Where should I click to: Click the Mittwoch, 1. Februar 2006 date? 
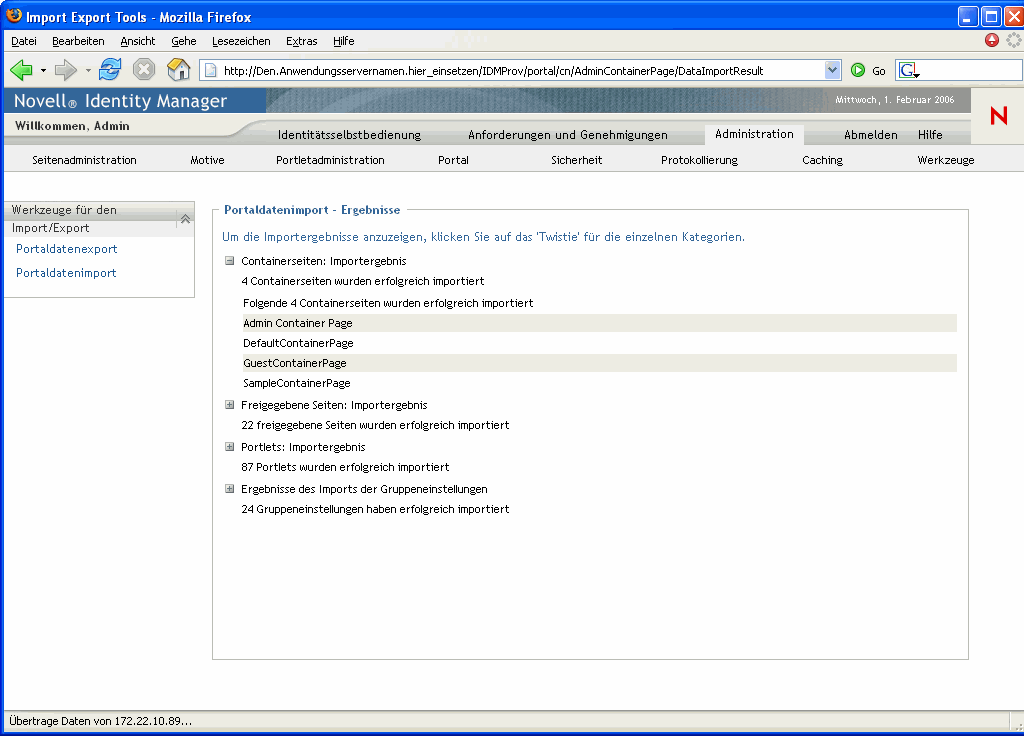[894, 100]
